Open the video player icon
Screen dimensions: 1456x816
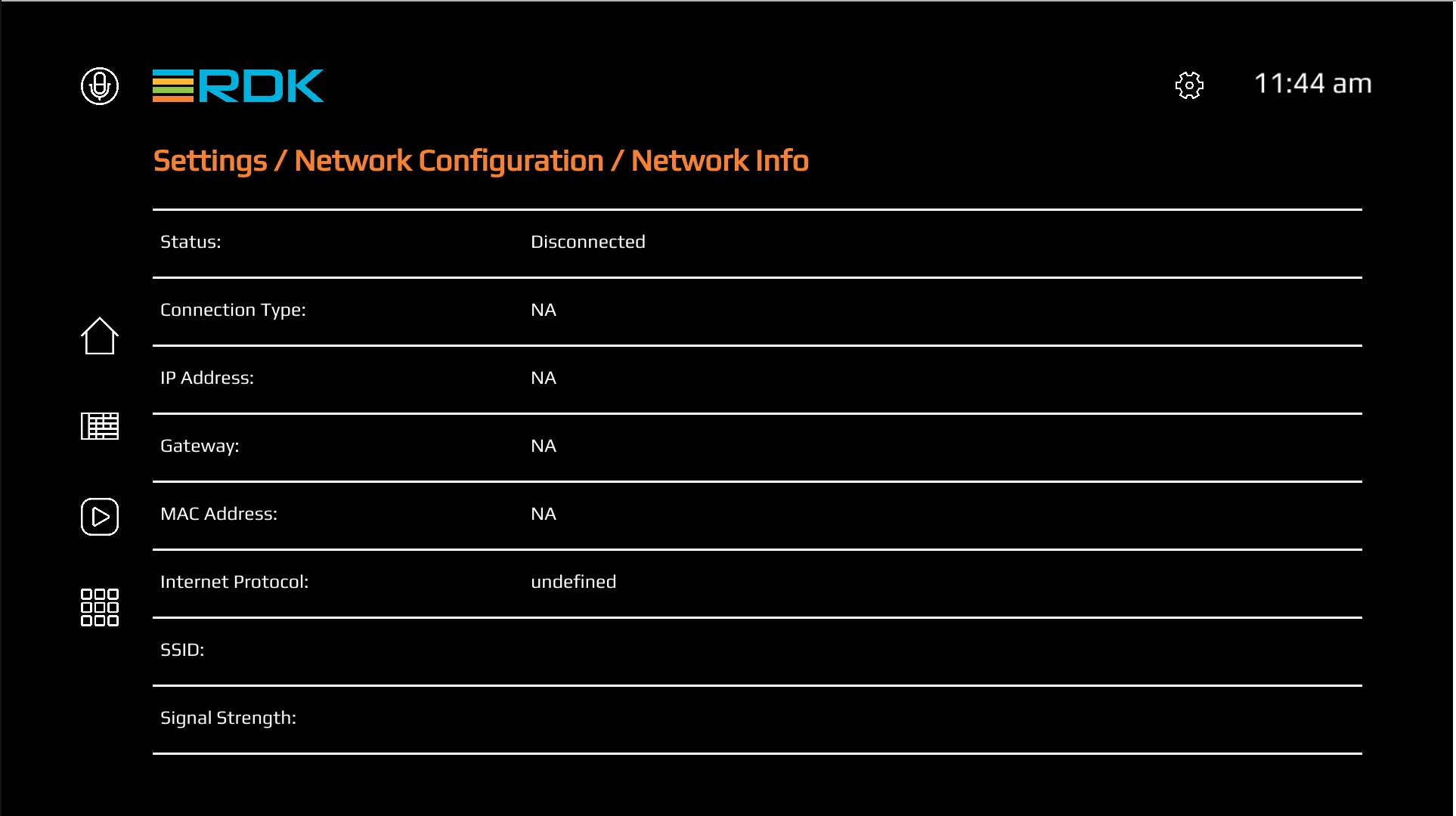[100, 517]
